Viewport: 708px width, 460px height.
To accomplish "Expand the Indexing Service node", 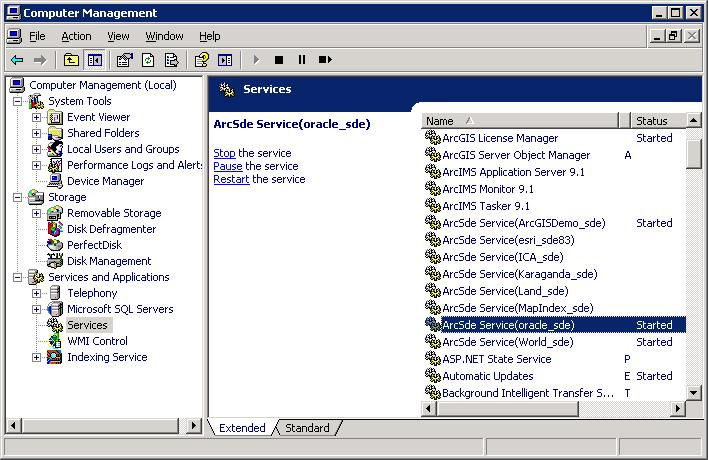I will pyautogui.click(x=36, y=357).
